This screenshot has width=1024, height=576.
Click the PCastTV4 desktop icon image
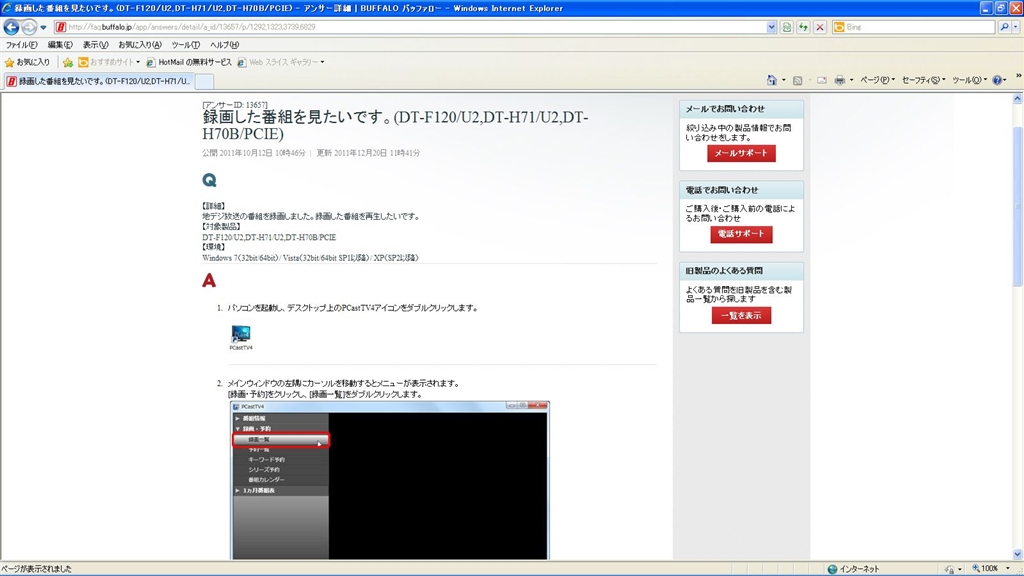point(241,338)
